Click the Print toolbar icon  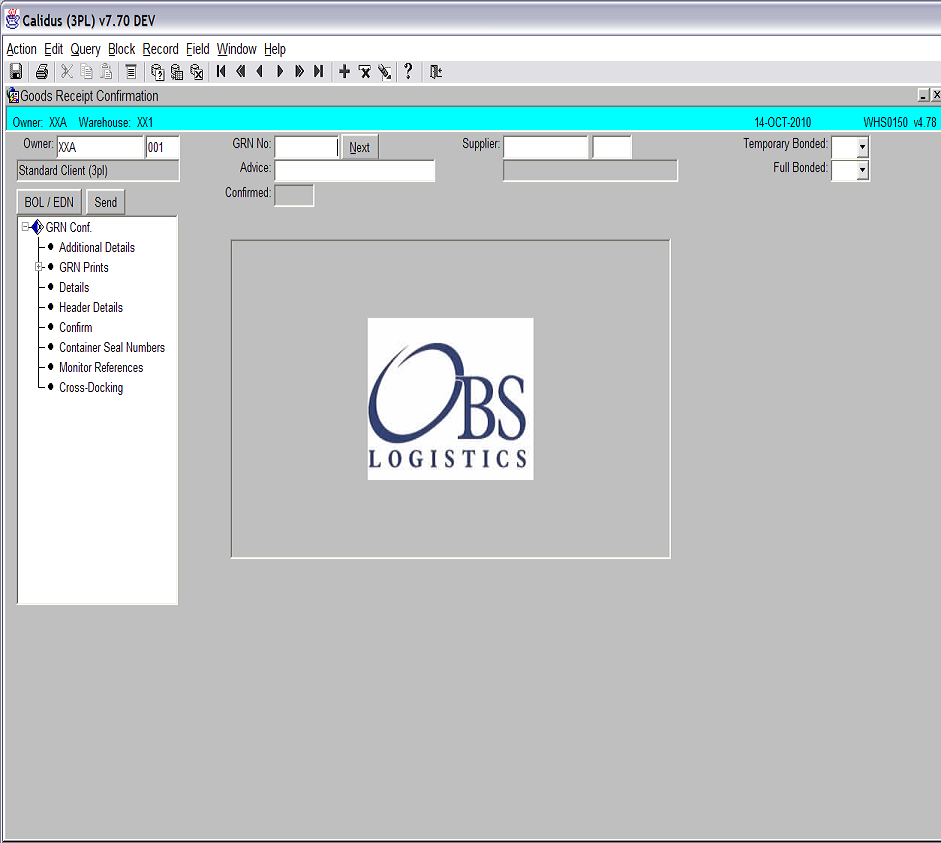41,72
